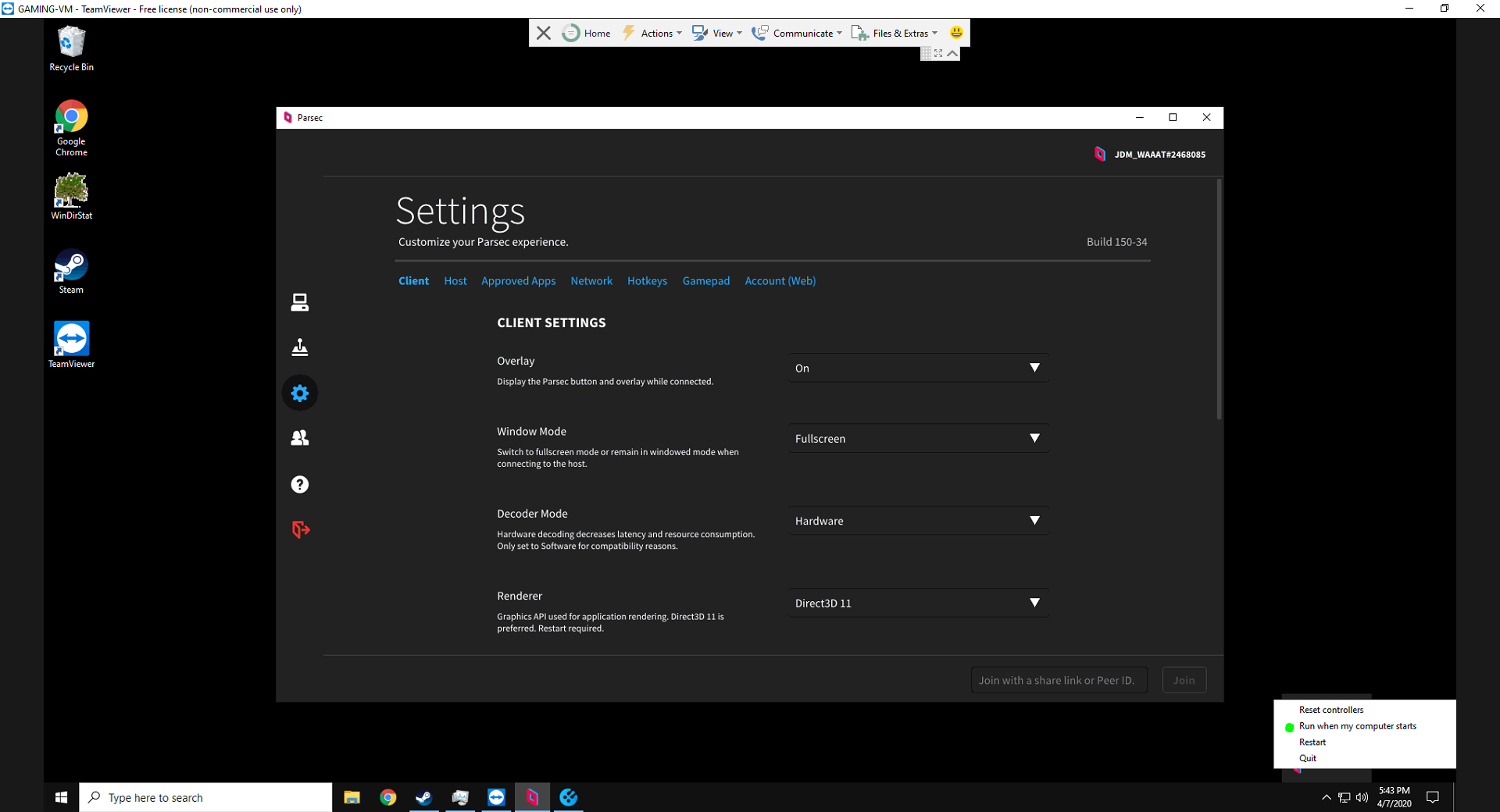Open the Computers page in Parsec sidebar

[x=300, y=302]
